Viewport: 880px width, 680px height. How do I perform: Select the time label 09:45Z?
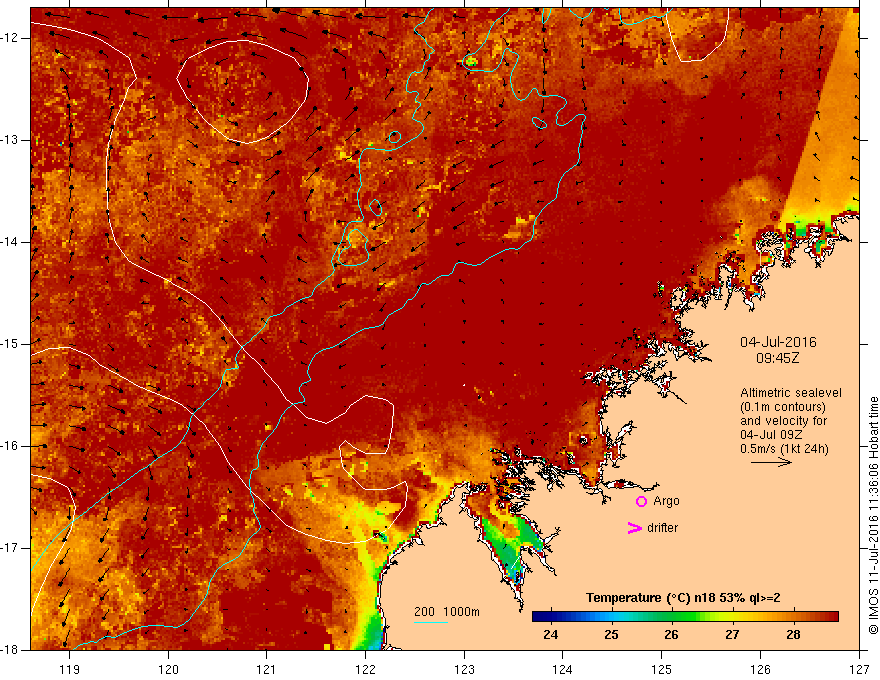click(778, 358)
